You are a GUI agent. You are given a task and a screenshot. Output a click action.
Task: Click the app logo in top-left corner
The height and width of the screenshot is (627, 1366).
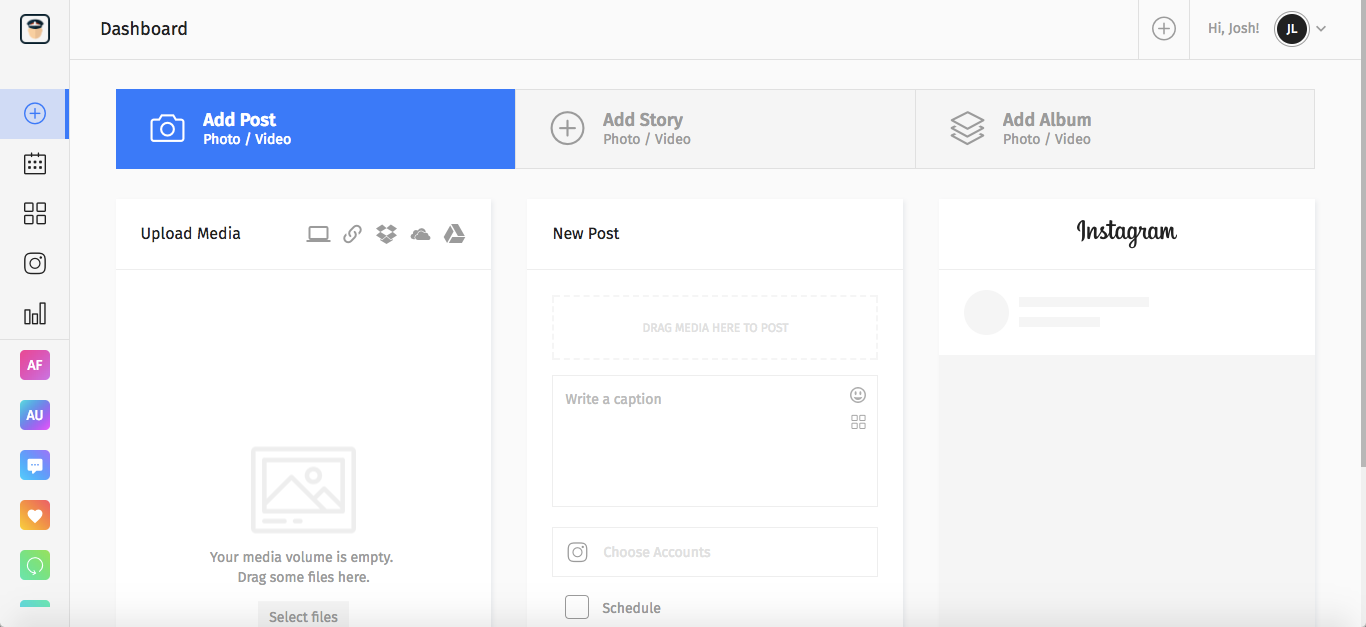tap(35, 29)
